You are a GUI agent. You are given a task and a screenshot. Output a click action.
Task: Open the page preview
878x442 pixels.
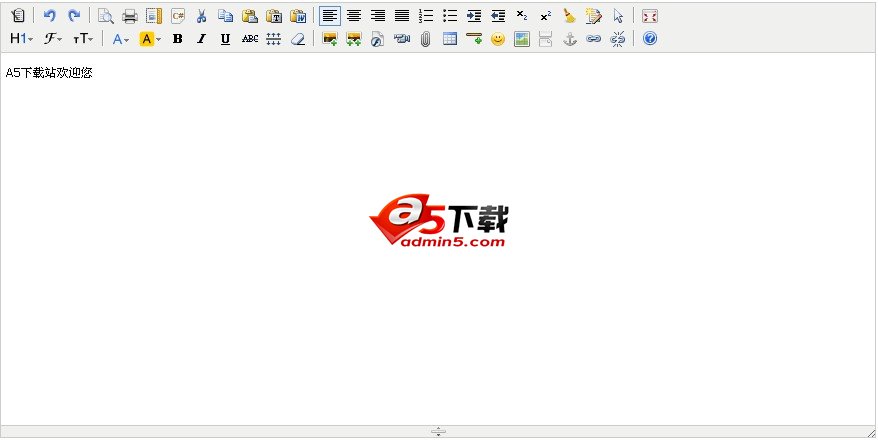click(x=105, y=16)
